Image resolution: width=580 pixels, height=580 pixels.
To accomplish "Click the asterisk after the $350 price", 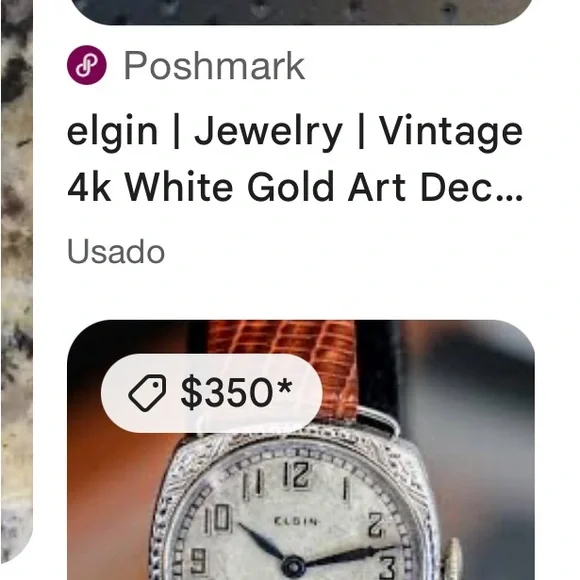I will (x=285, y=386).
